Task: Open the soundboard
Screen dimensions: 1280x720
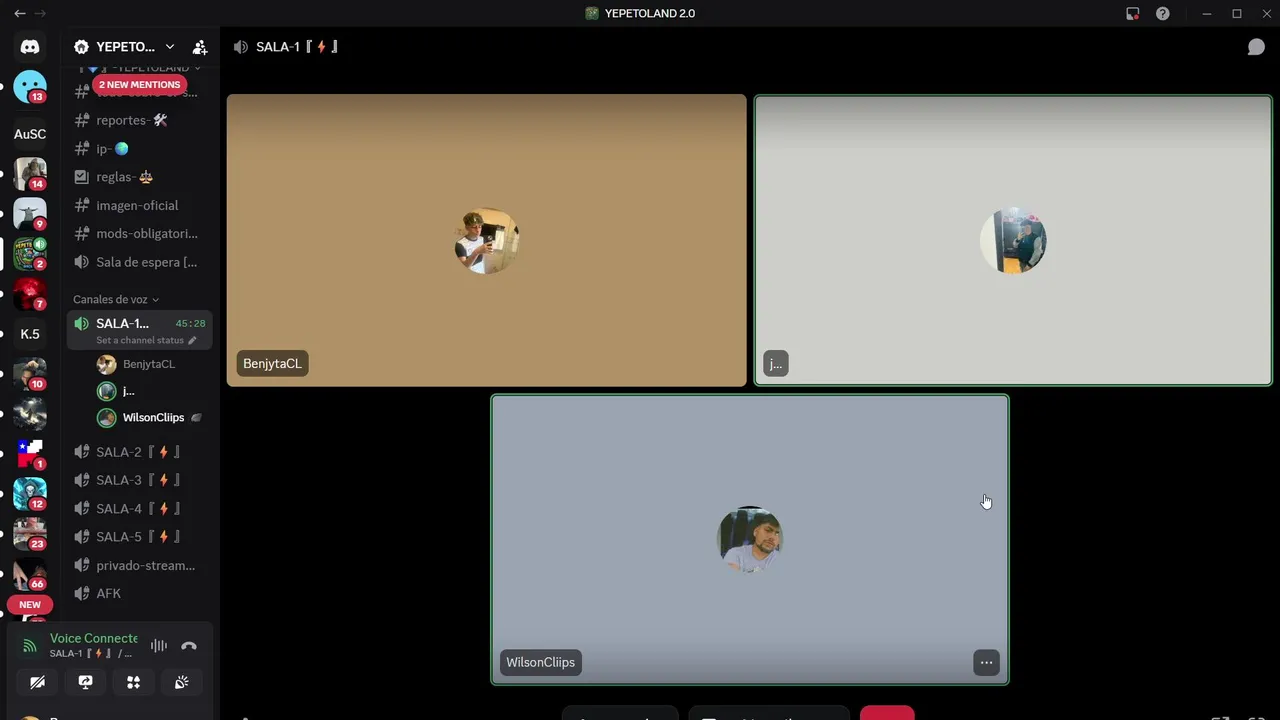Action: [181, 682]
